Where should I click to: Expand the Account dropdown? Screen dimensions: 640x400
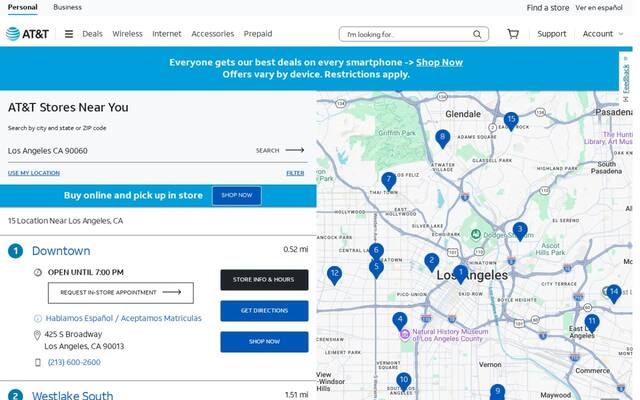[x=603, y=34]
